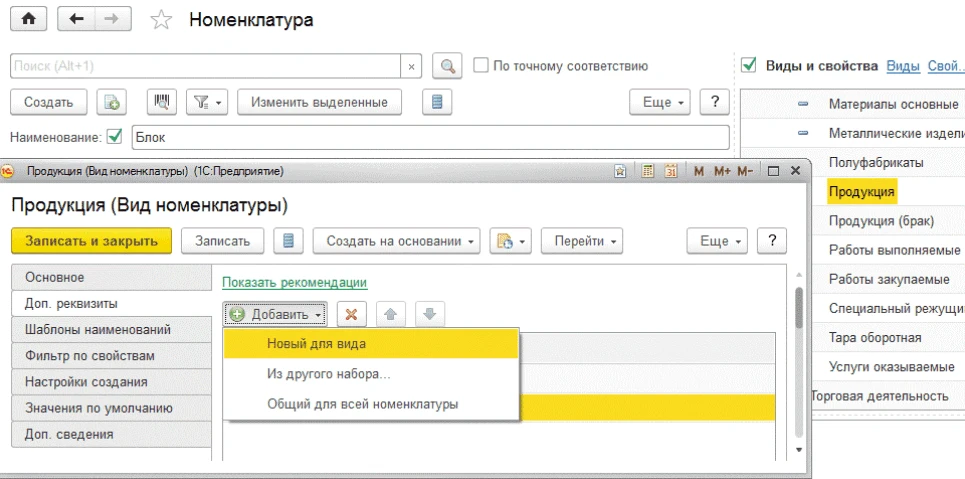Switch to Шаблоны наименований tab

pos(97,329)
